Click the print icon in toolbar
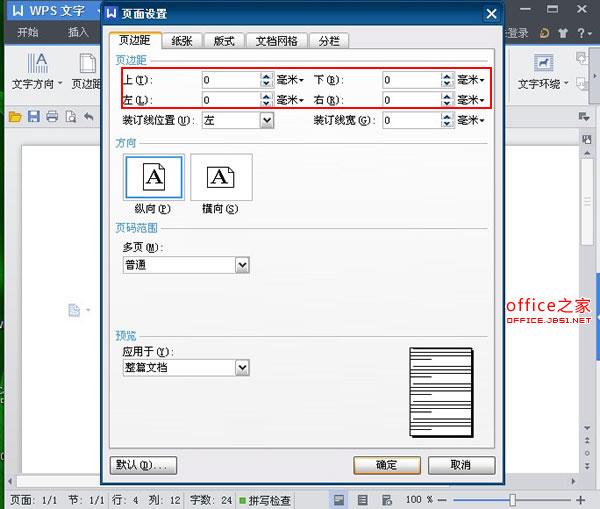This screenshot has width=600, height=509. [x=52, y=116]
